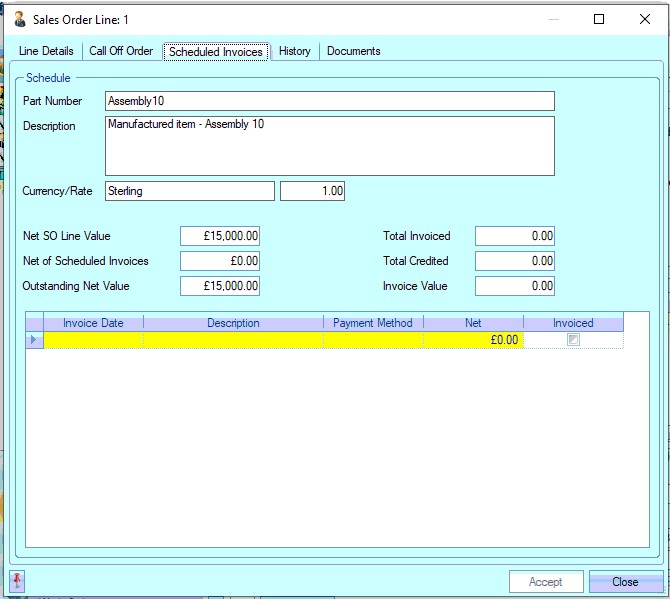Viewport: 670px width, 599px height.
Task: Show the Documents tab
Action: pos(353,51)
